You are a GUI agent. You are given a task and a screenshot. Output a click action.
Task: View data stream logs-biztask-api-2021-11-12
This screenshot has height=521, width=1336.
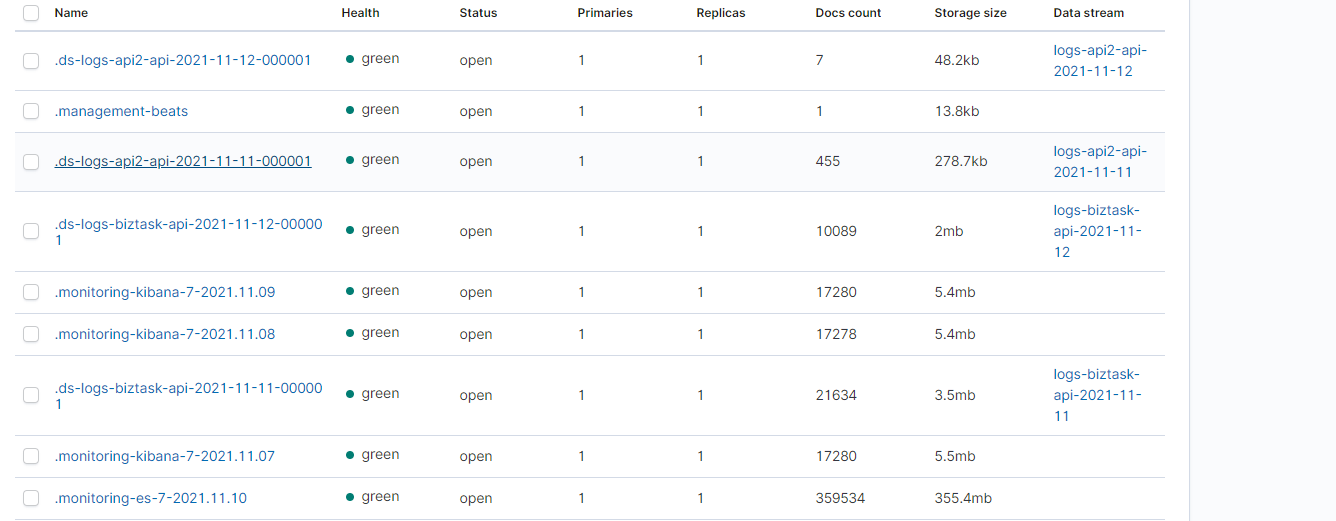click(x=1097, y=232)
